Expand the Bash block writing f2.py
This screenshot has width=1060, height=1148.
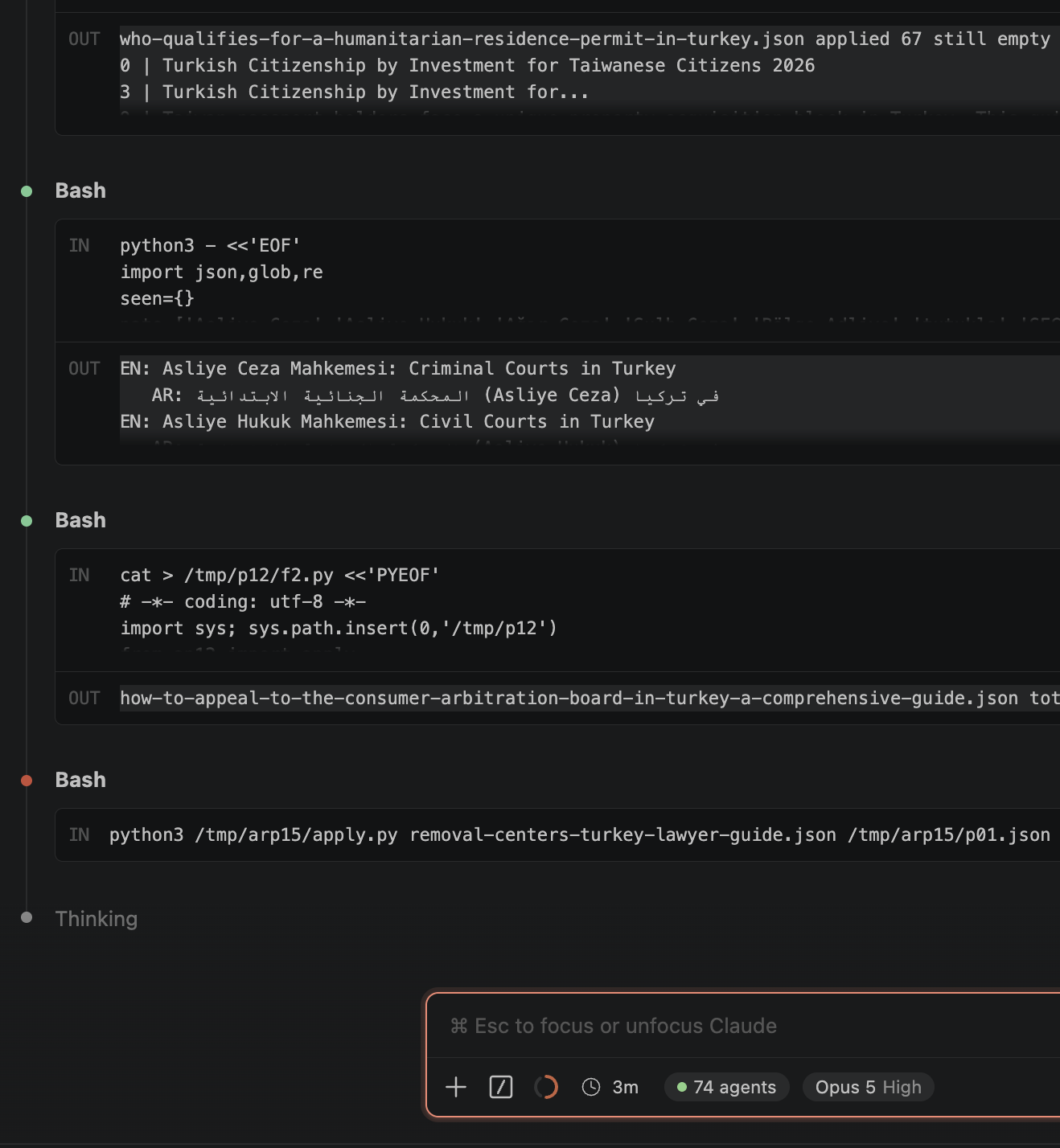80,520
